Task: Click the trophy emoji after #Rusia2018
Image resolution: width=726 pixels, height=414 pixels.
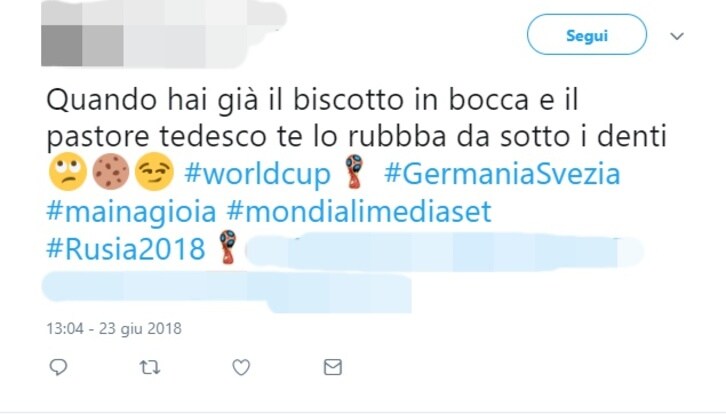Action: (x=228, y=247)
